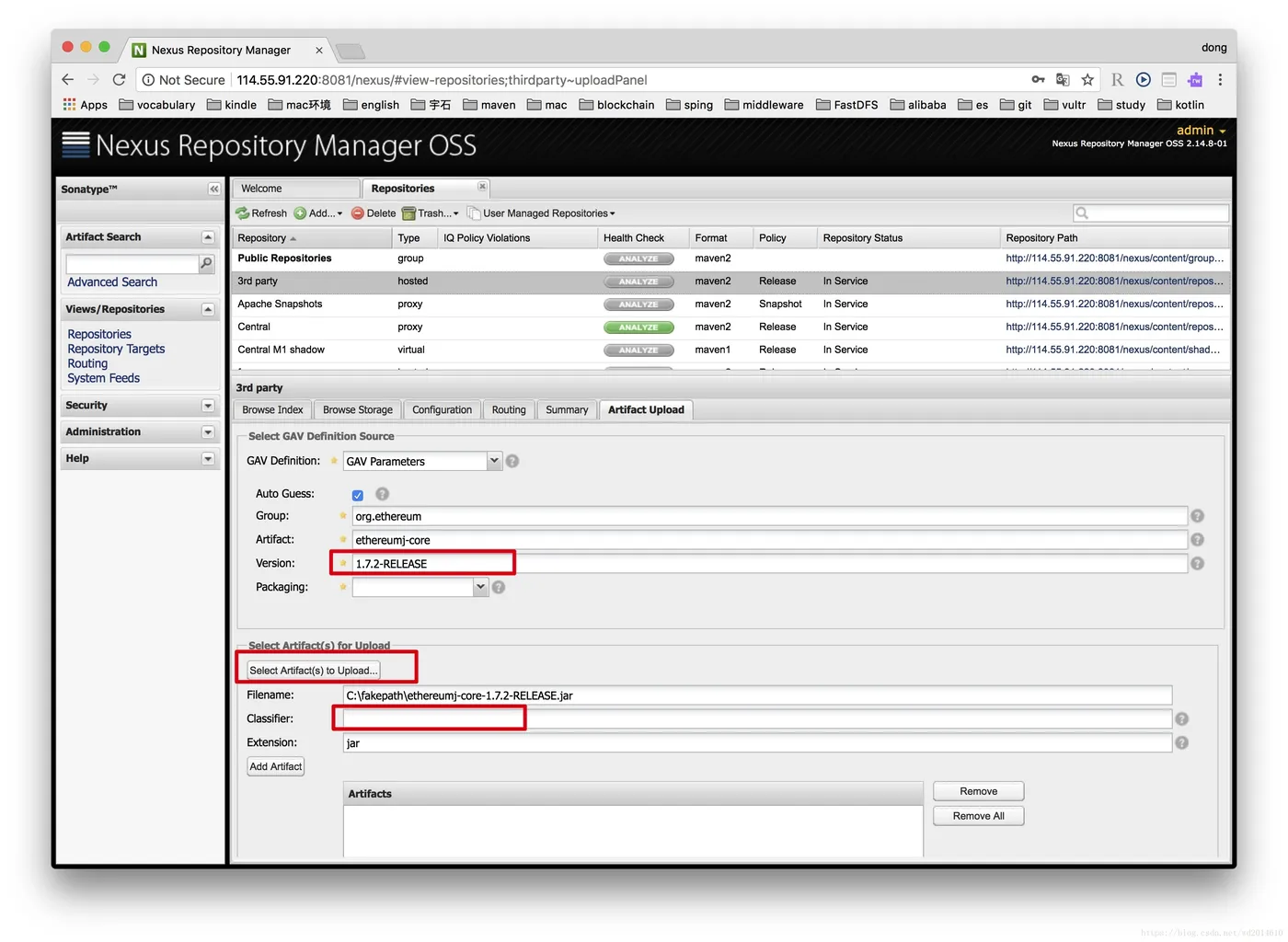Open the Routing tab
This screenshot has height=942, width=1288.
(x=509, y=410)
